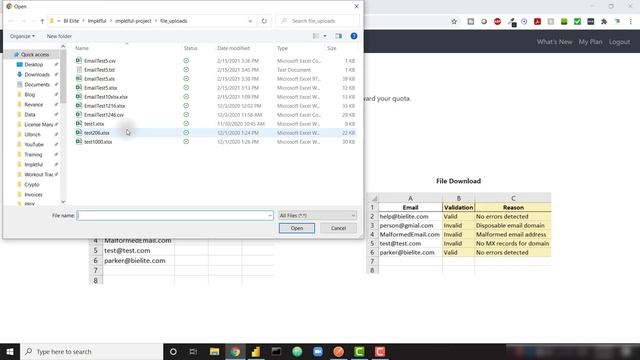
Task: Click the change view icon in Open dialog
Action: [316, 36]
